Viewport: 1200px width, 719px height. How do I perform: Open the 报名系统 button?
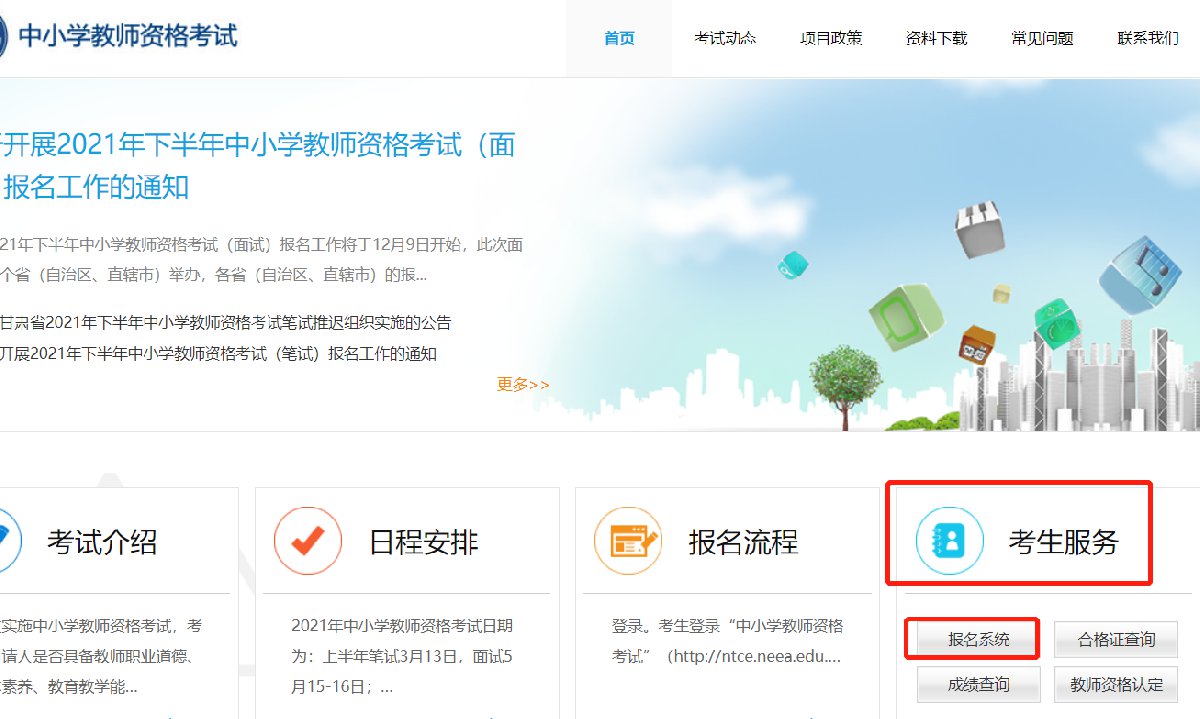tap(979, 639)
